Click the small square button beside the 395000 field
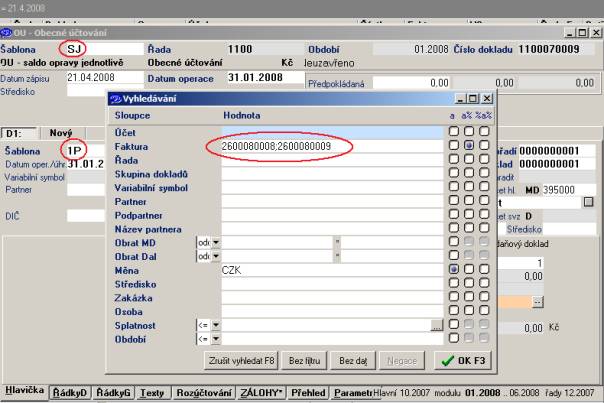The image size is (604, 403). pyautogui.click(x=588, y=201)
